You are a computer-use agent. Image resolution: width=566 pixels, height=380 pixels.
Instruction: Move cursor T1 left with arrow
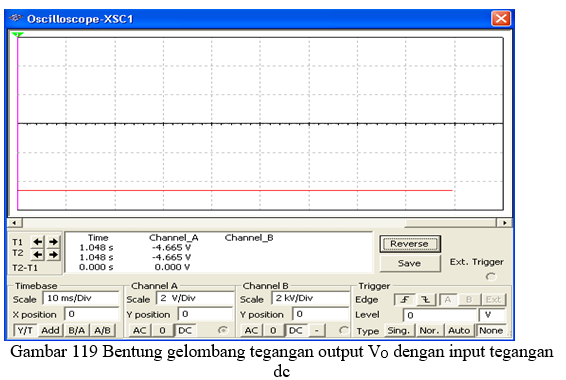point(38,241)
